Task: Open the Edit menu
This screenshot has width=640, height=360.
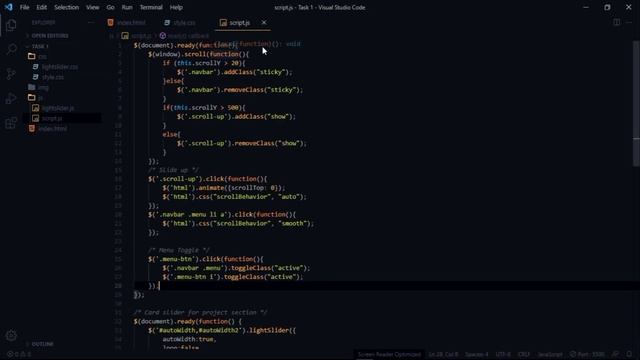Action: tap(41, 7)
